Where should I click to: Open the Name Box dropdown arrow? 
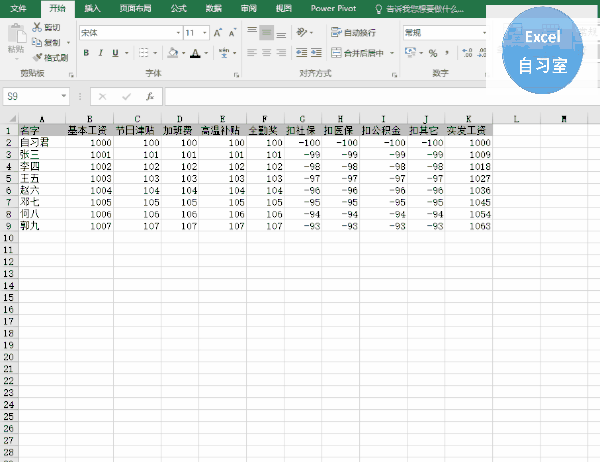point(64,97)
